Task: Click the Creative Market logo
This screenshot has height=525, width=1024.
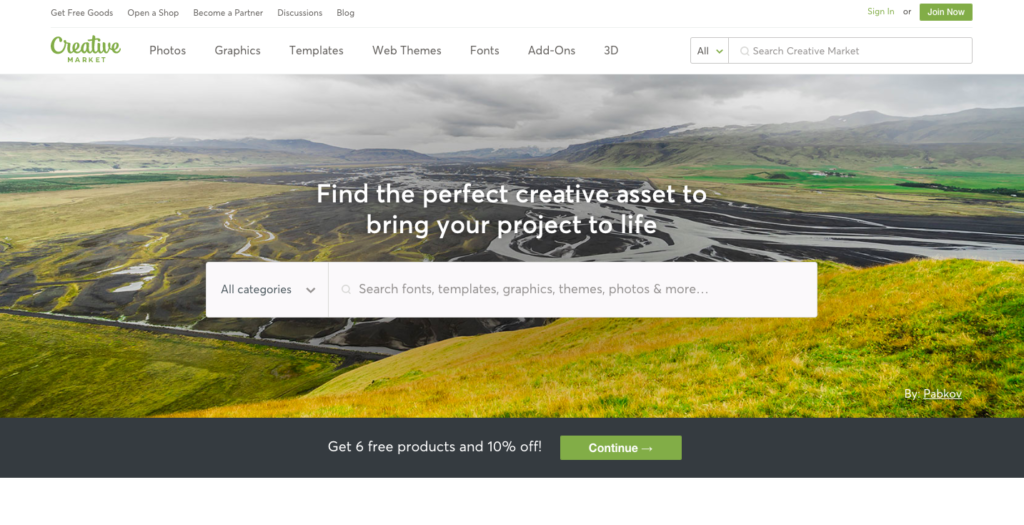Action: coord(86,49)
